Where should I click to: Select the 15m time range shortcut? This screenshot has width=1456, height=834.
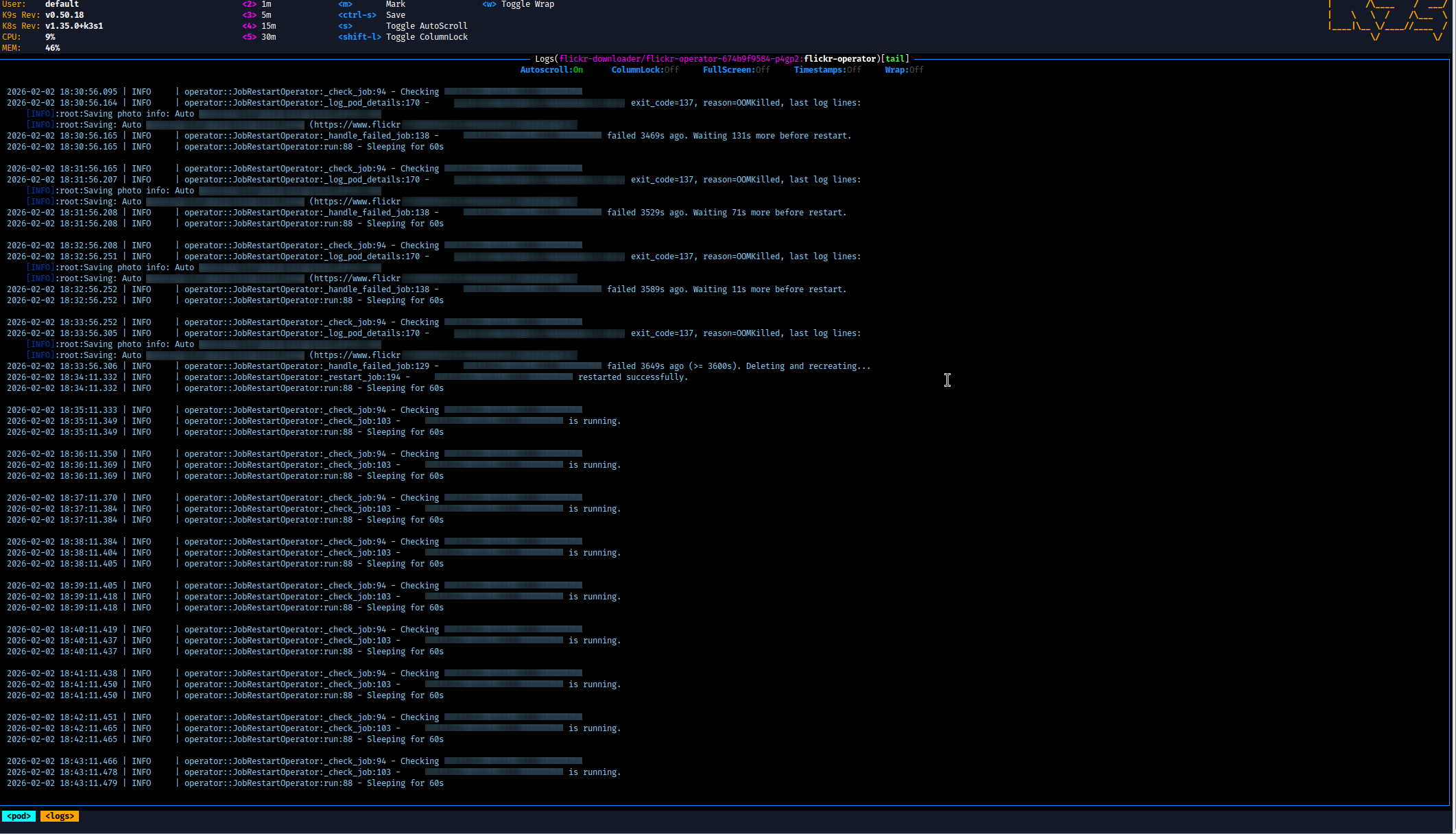click(268, 26)
